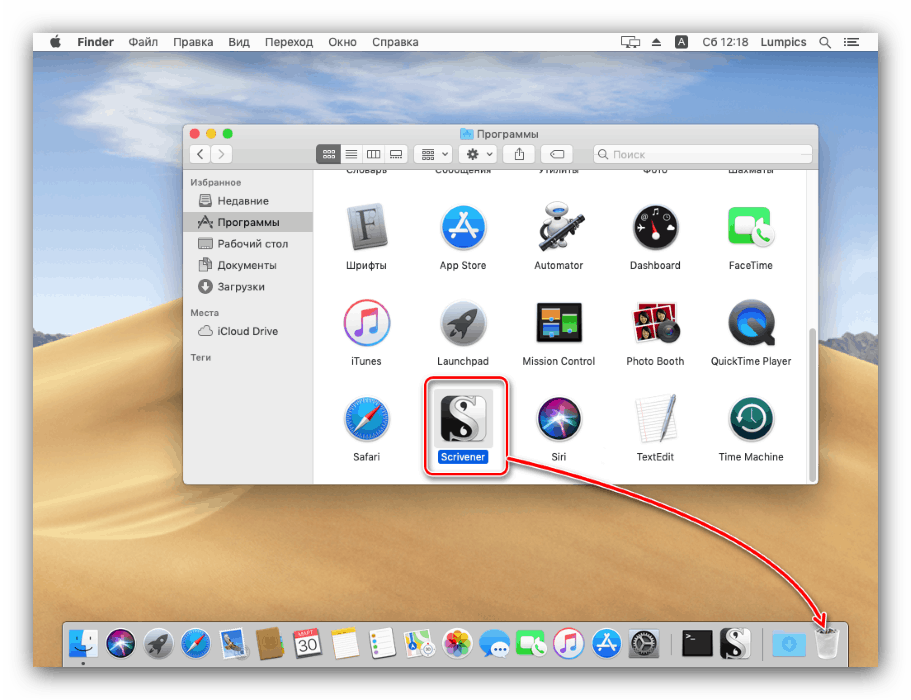Open Spotlight search in menu bar
The image size is (911, 700).
(x=824, y=42)
